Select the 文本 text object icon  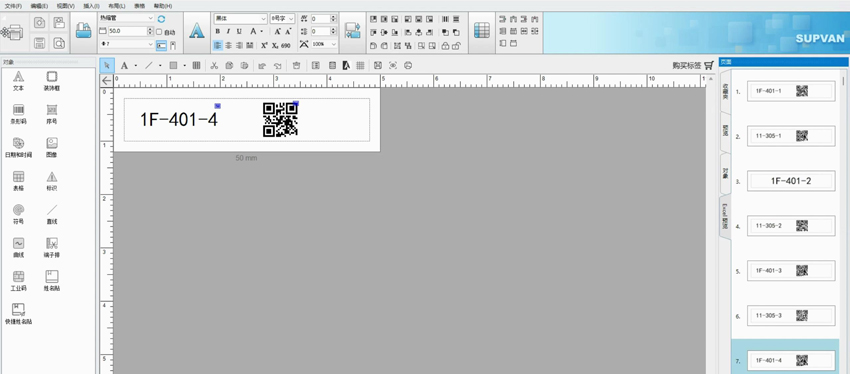pos(18,80)
